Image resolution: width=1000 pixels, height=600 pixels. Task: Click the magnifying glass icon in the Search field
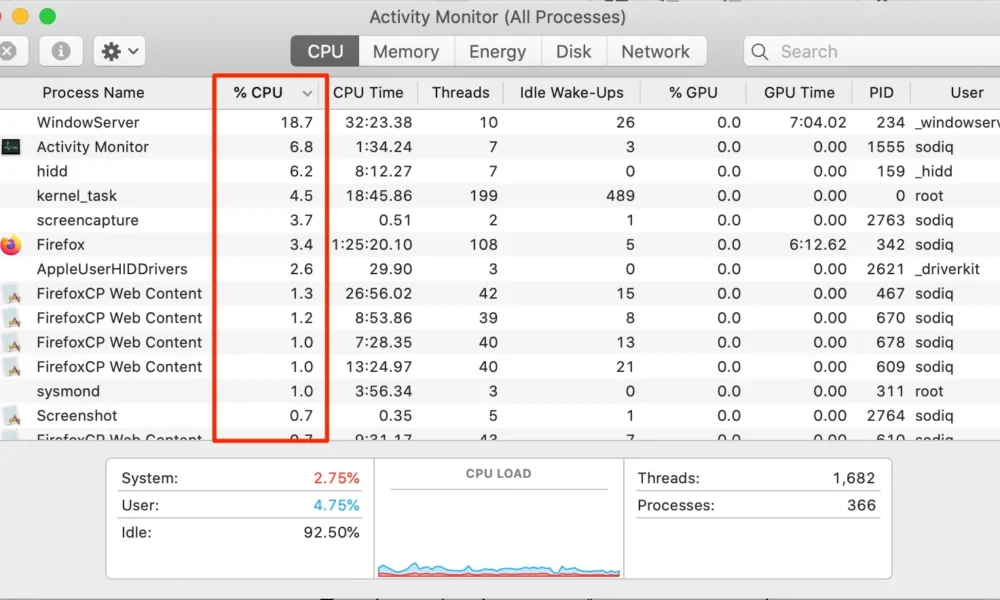point(760,51)
